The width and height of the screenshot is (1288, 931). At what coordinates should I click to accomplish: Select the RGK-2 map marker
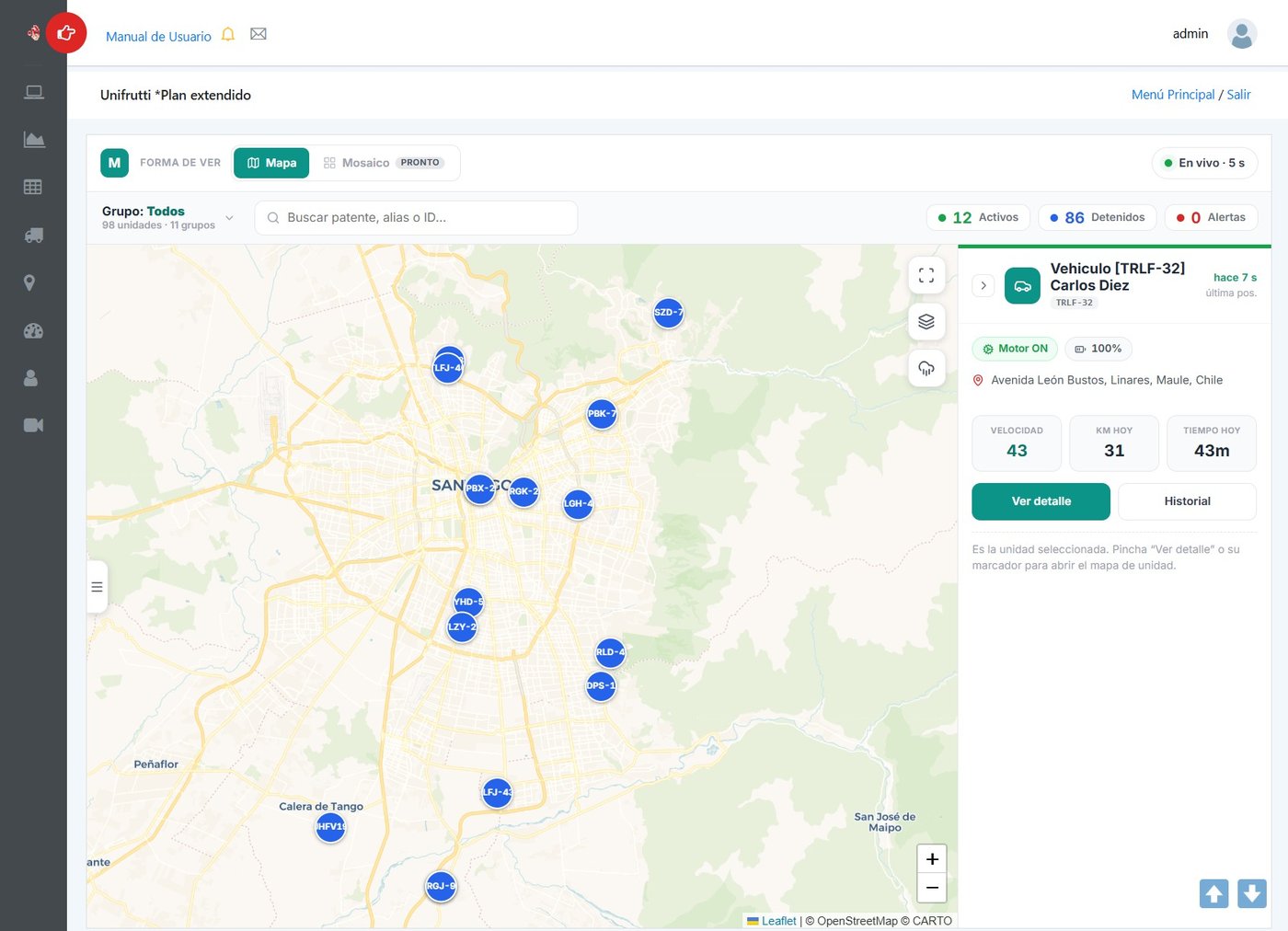tap(523, 491)
